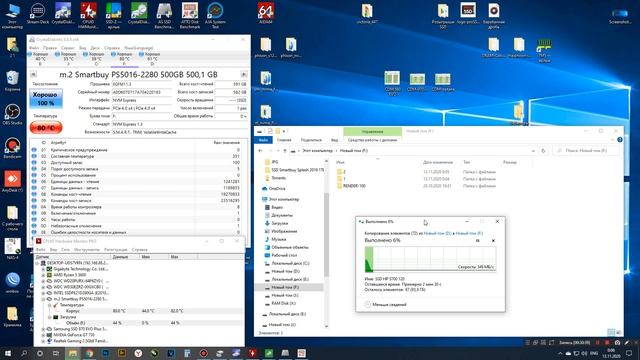This screenshot has width=640, height=360.
Task: Open the AS SSD Benchmark desktop shortcut
Action: pos(164,16)
